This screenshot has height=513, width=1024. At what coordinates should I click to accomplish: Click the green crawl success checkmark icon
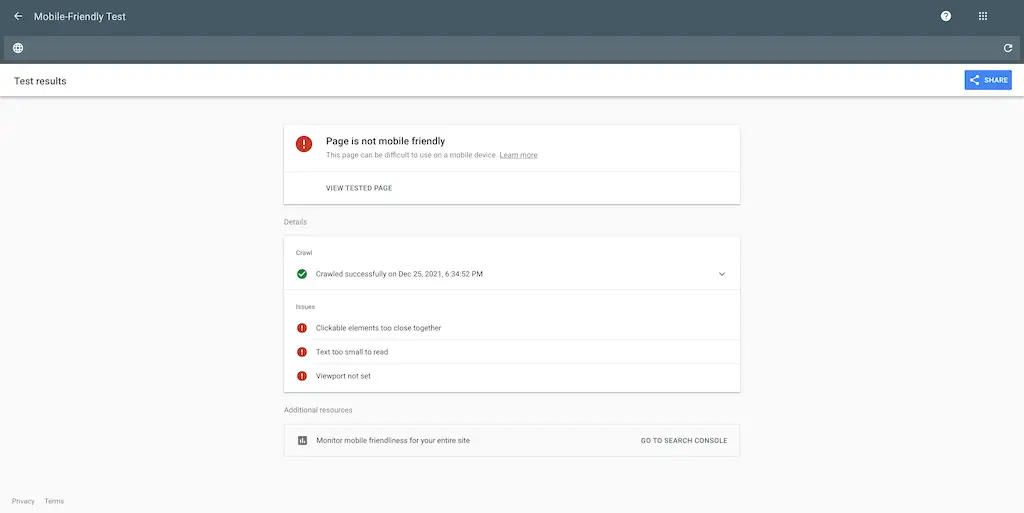(302, 274)
